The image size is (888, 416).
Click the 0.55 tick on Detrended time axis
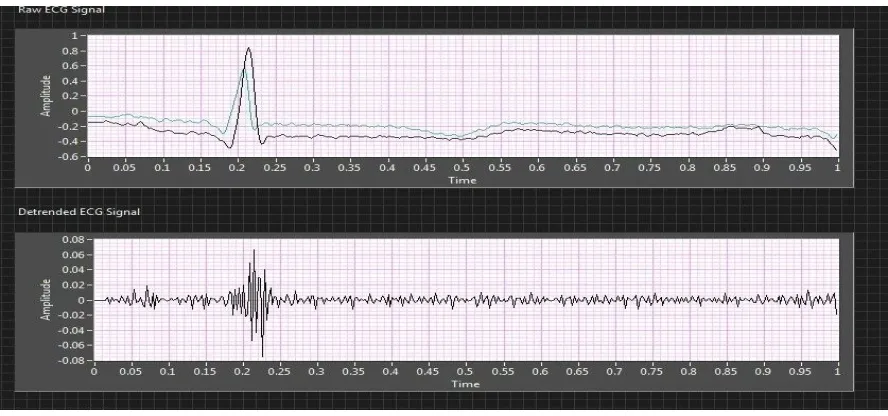(503, 371)
